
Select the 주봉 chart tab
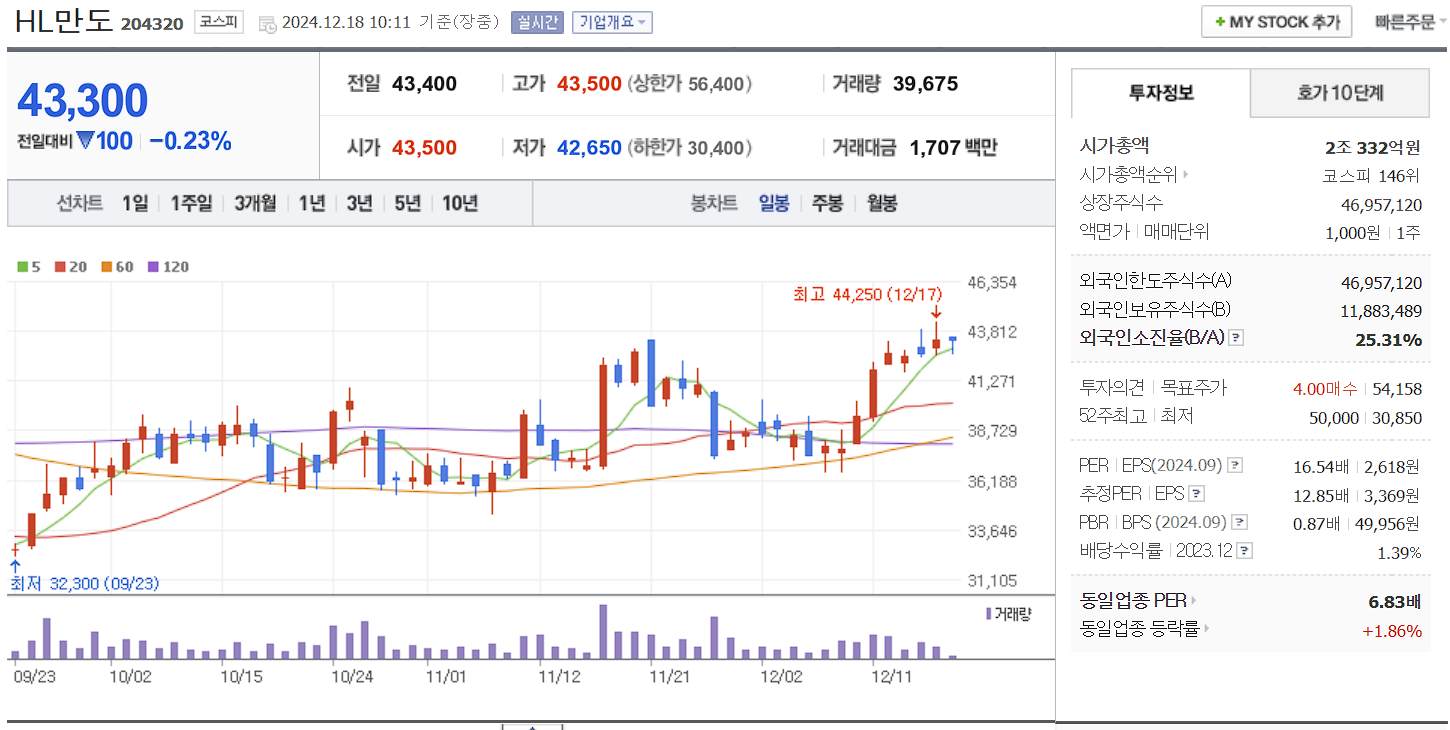pos(828,203)
